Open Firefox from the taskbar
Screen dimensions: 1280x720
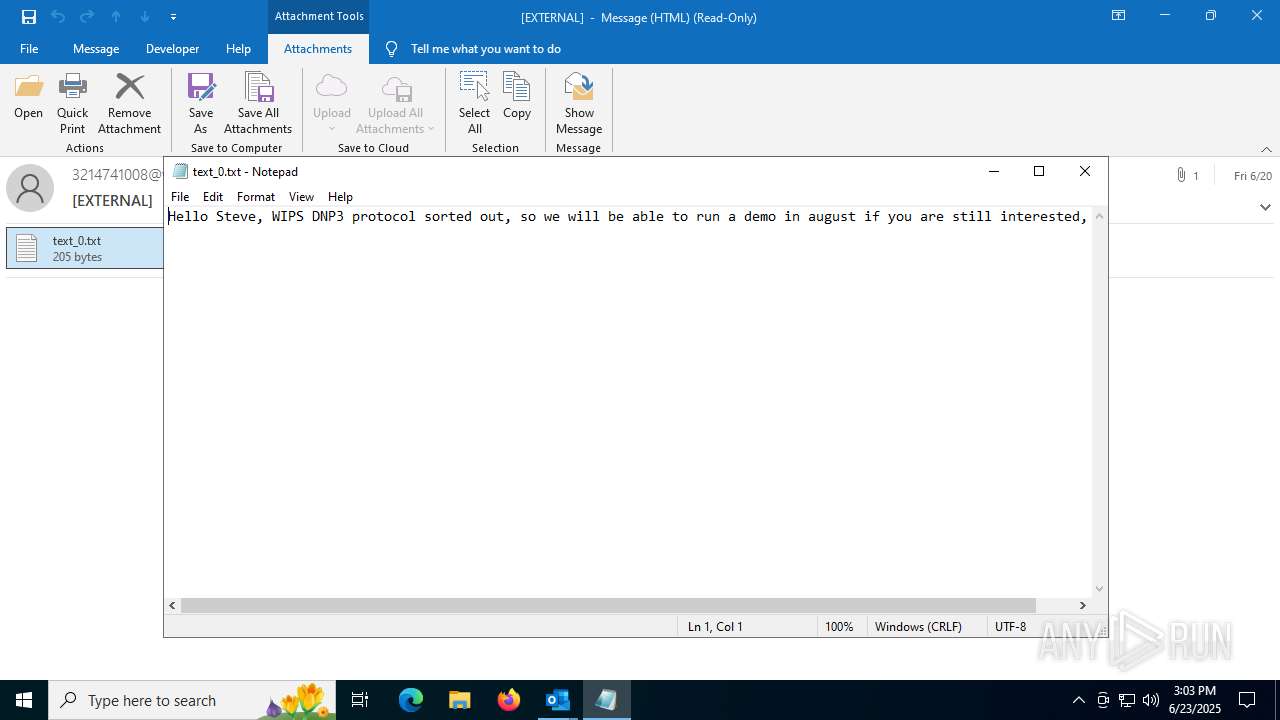point(508,700)
